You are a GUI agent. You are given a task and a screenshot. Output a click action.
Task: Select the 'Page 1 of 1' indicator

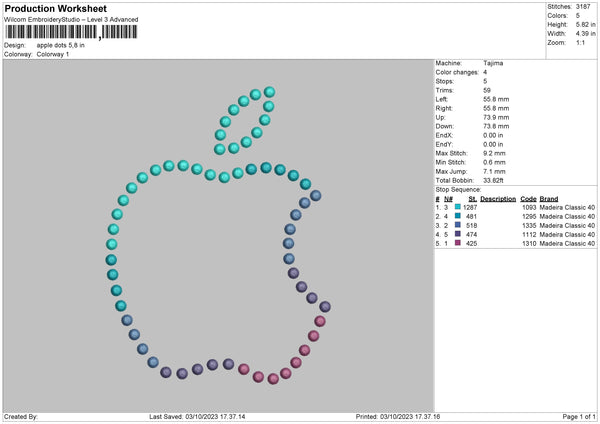point(579,416)
